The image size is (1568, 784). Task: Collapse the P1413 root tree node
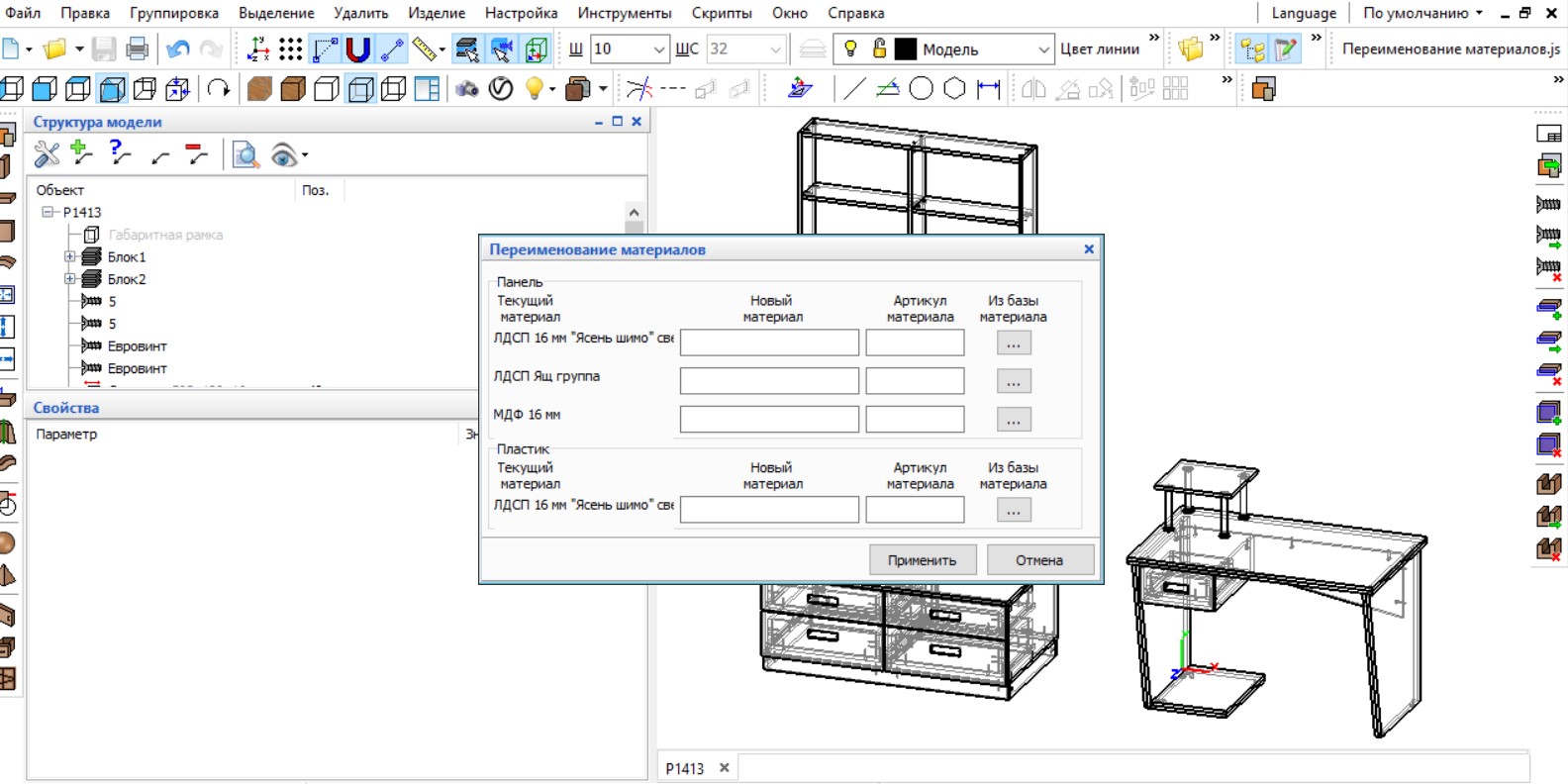point(48,213)
